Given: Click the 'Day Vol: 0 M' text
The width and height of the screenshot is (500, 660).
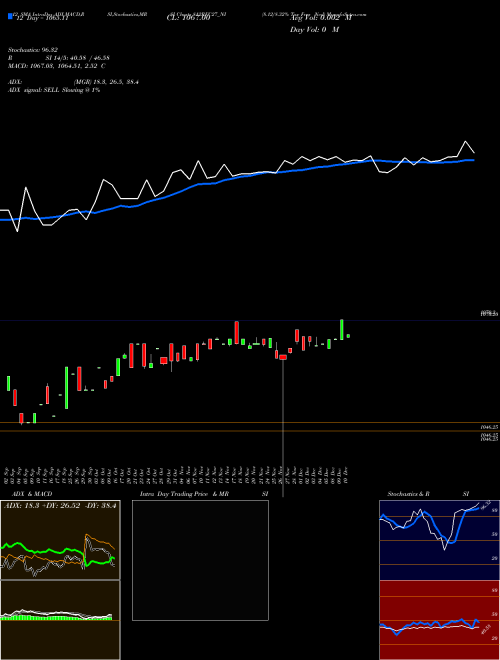Looking at the screenshot, I should [314, 30].
